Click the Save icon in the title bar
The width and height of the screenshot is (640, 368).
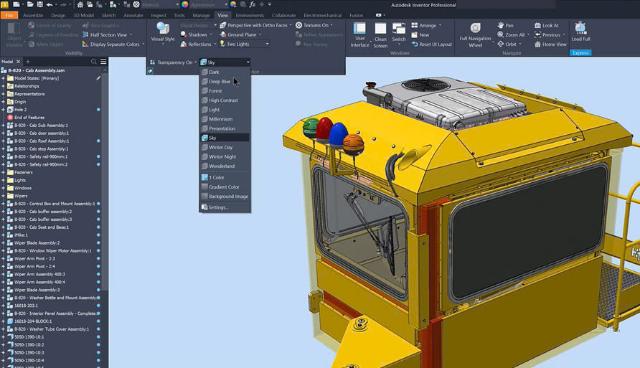pos(40,4)
